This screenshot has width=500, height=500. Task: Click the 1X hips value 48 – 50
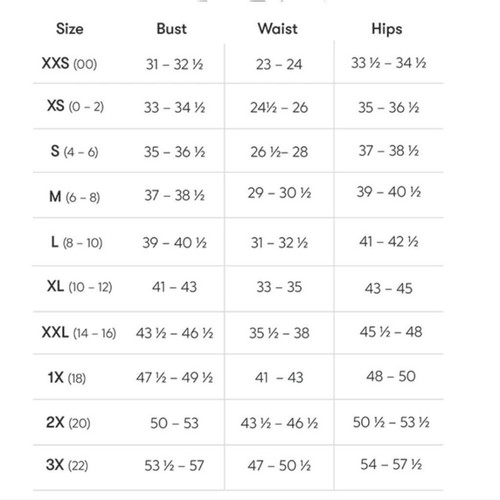pyautogui.click(x=391, y=376)
